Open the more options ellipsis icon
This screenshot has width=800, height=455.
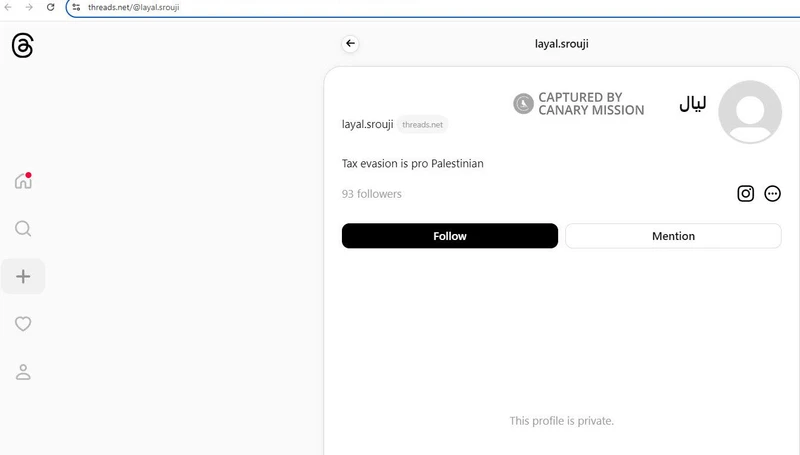[x=772, y=194]
